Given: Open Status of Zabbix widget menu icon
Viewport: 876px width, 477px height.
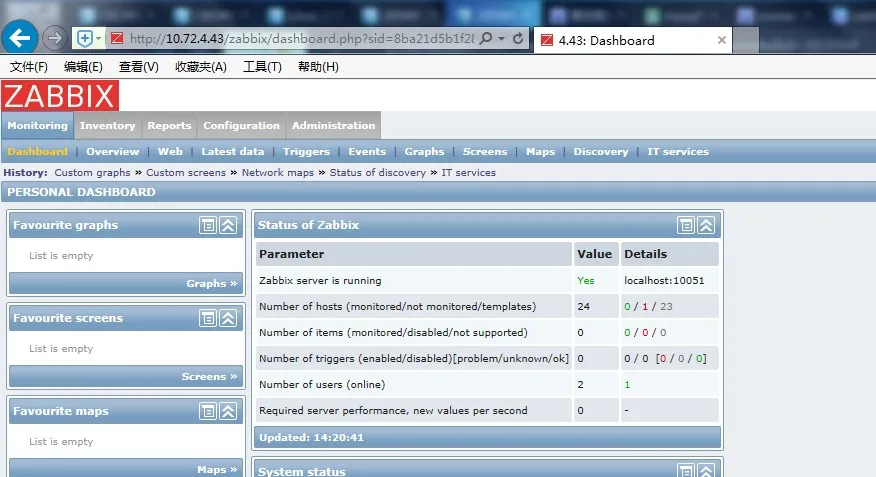Looking at the screenshot, I should coord(686,225).
